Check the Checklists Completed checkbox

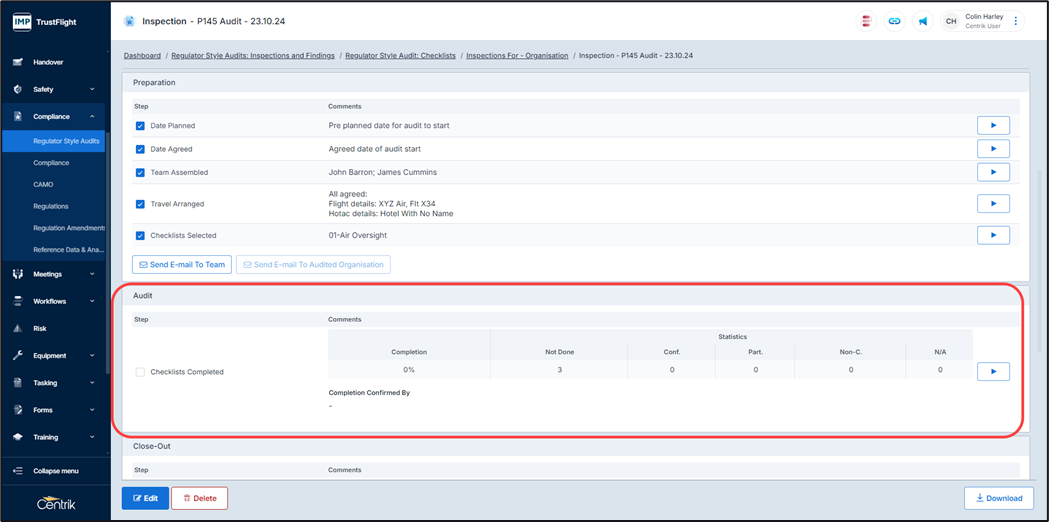pyautogui.click(x=140, y=372)
